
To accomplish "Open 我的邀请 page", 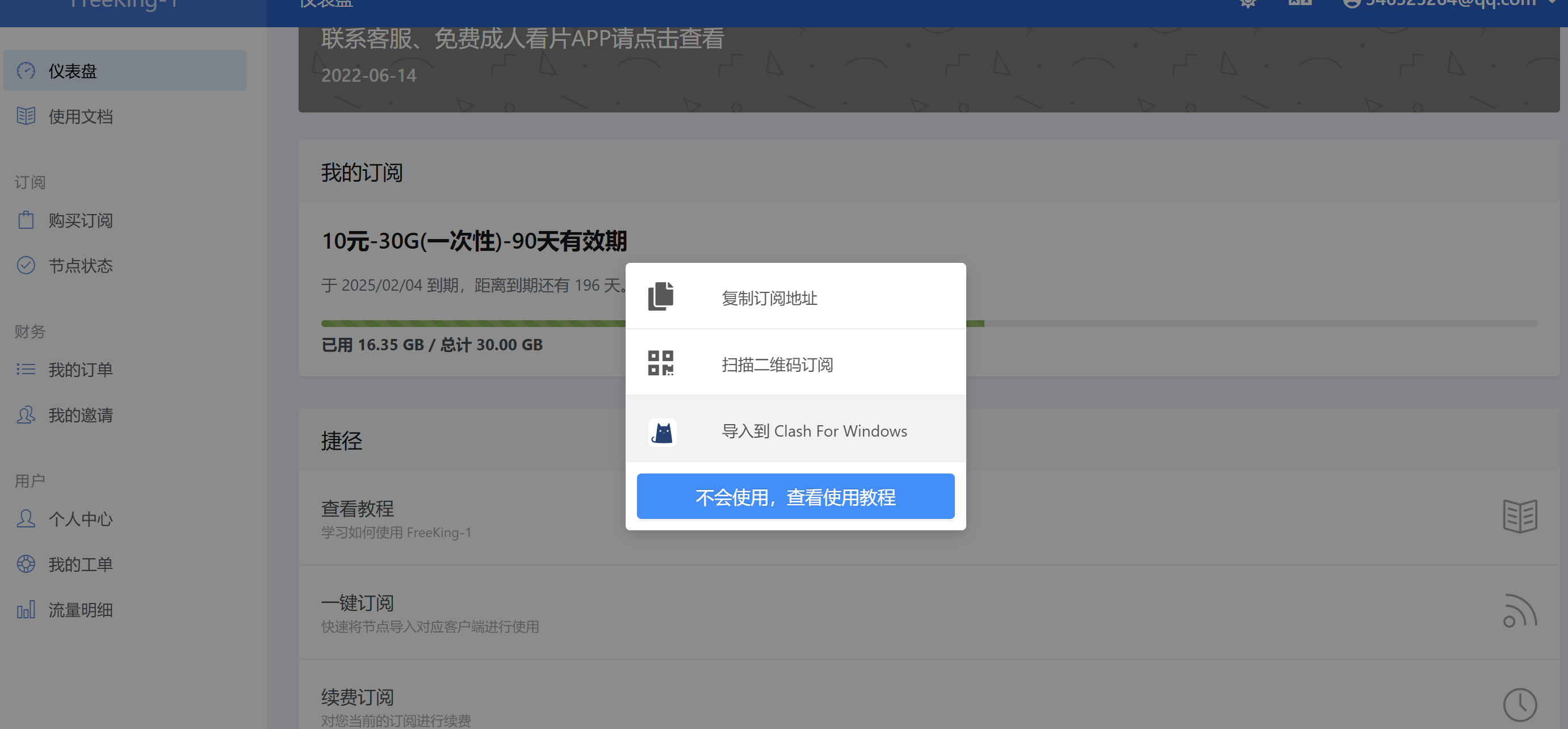I will coord(81,415).
